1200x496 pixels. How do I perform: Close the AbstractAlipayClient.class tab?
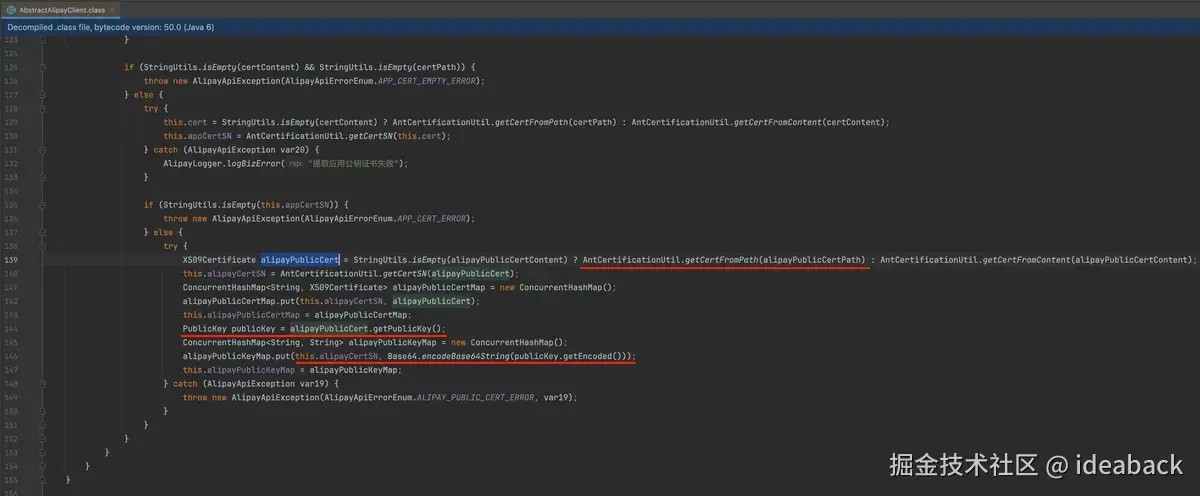pos(112,9)
